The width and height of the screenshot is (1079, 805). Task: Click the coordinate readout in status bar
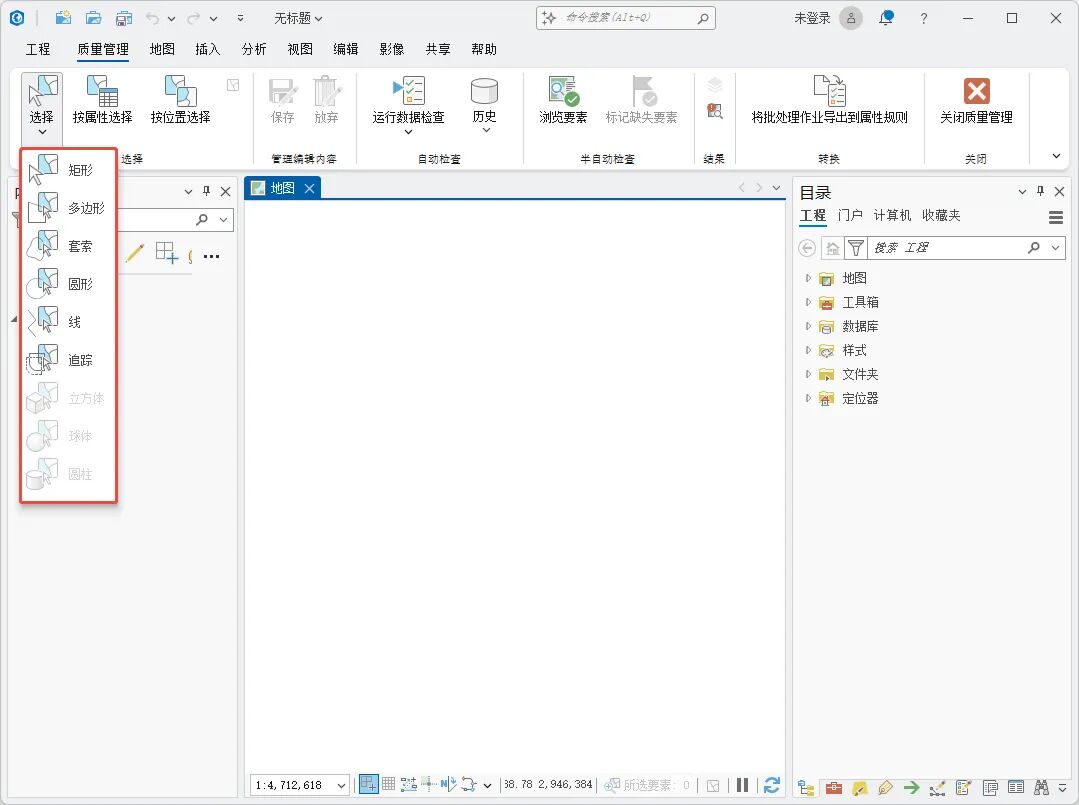coord(548,784)
